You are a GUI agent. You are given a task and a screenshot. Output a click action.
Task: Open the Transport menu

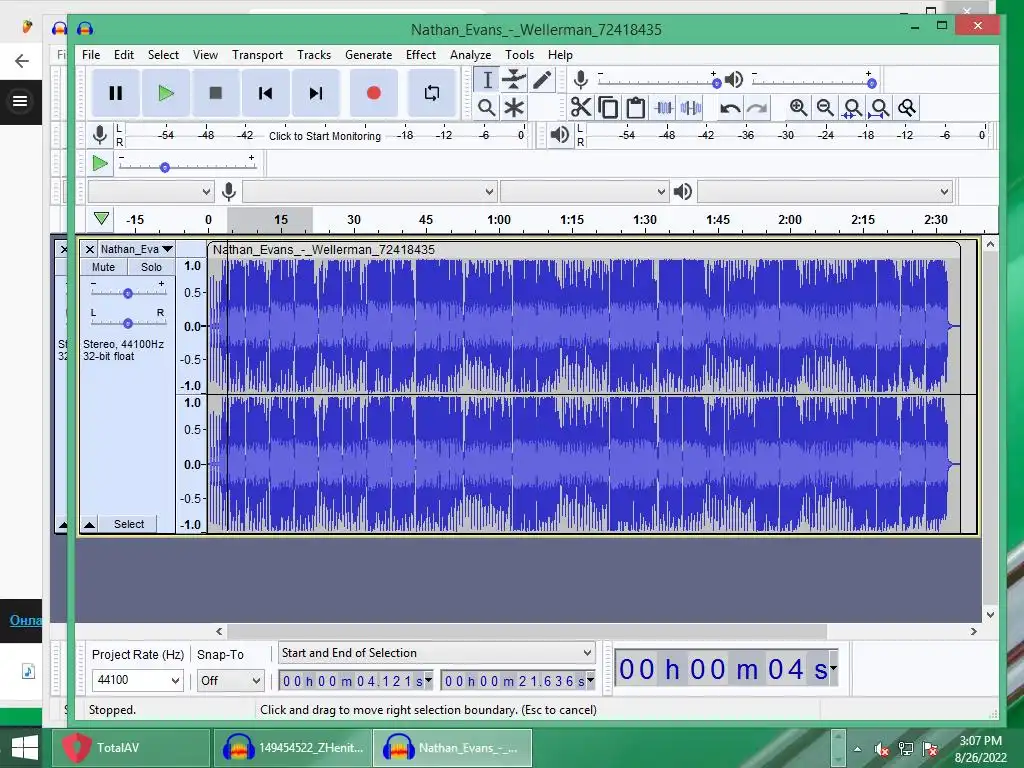[257, 55]
